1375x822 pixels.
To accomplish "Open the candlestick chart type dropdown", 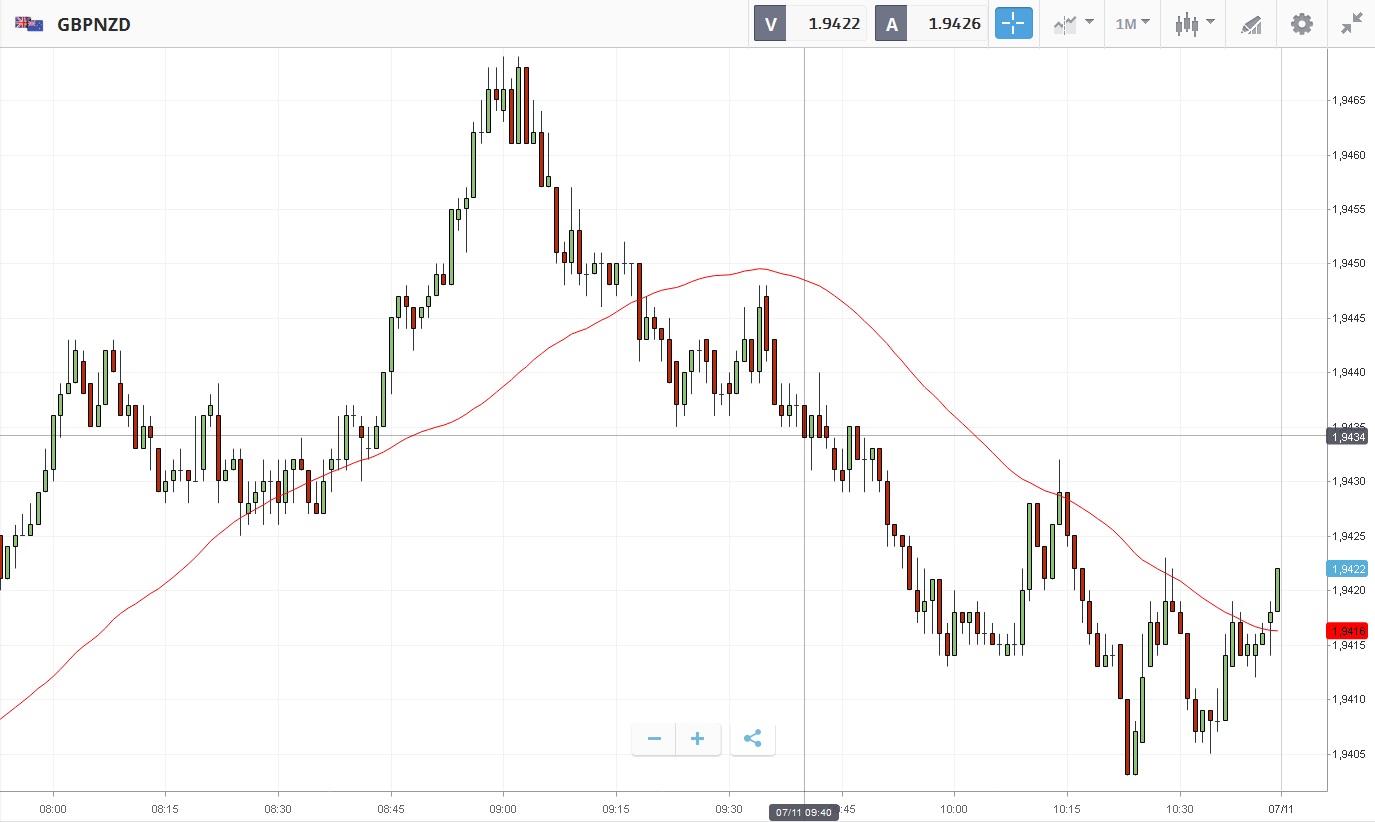I will pyautogui.click(x=1194, y=23).
